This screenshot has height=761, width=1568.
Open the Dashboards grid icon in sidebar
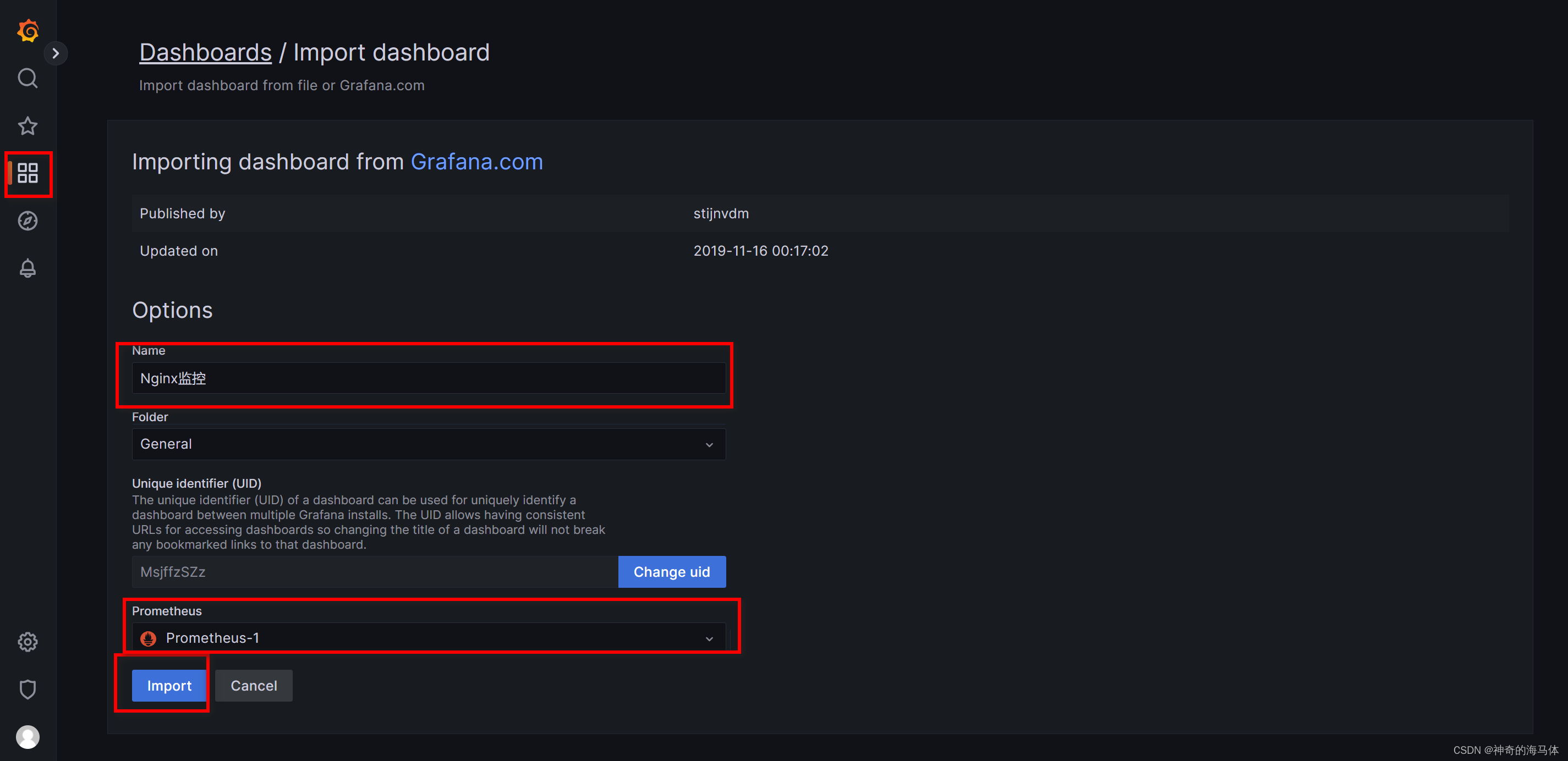tap(28, 173)
